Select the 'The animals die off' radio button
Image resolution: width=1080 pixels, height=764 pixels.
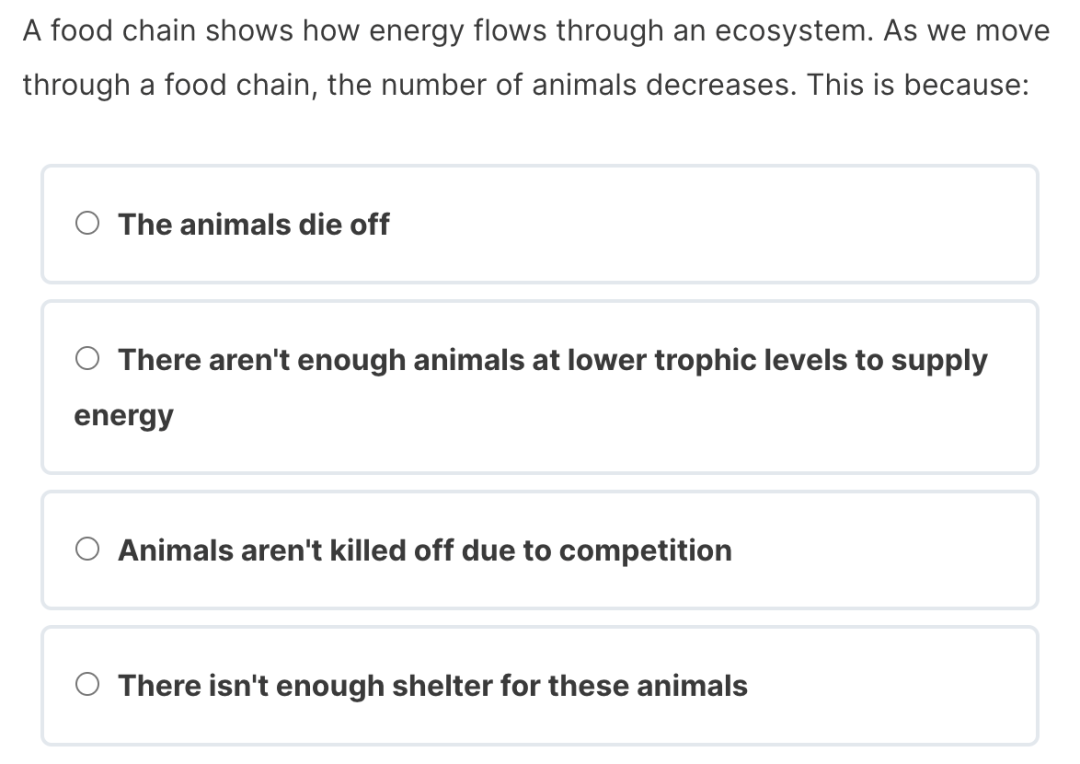(x=88, y=224)
